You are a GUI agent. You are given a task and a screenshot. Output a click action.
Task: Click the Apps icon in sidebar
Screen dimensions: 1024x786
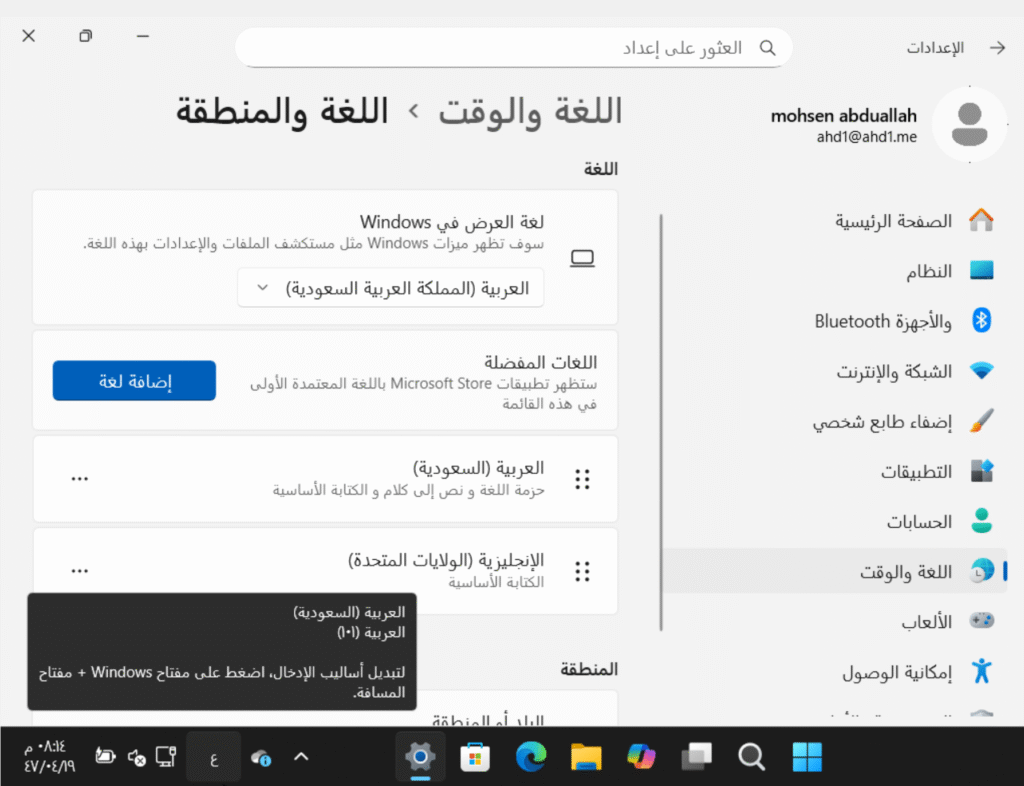[x=982, y=471]
